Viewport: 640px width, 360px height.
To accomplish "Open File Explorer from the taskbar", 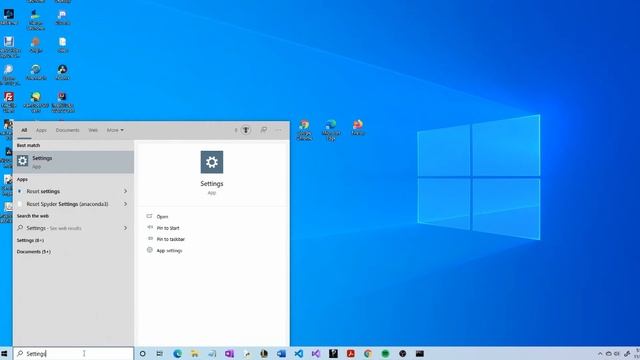I will 195,353.
